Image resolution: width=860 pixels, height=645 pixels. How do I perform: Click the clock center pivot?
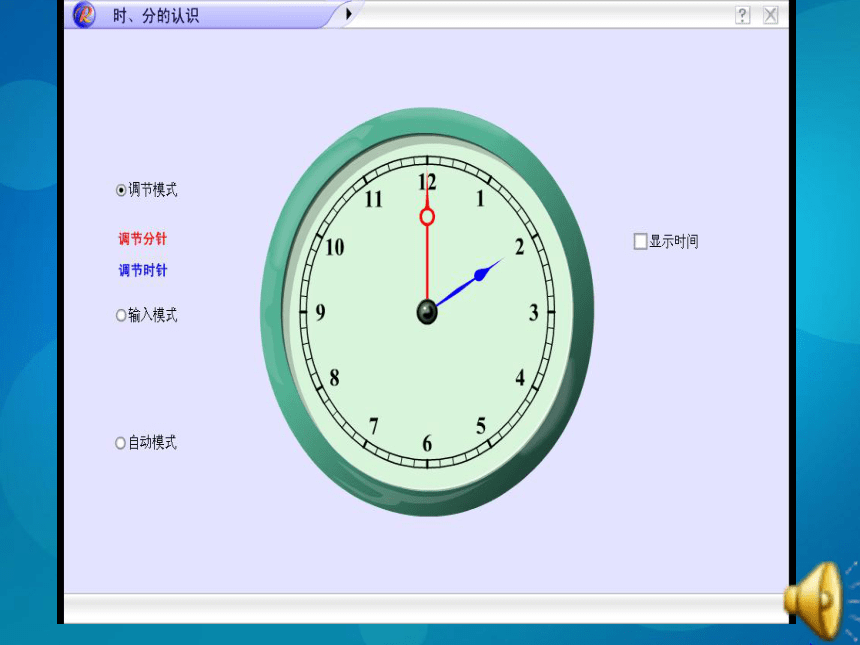(x=427, y=312)
